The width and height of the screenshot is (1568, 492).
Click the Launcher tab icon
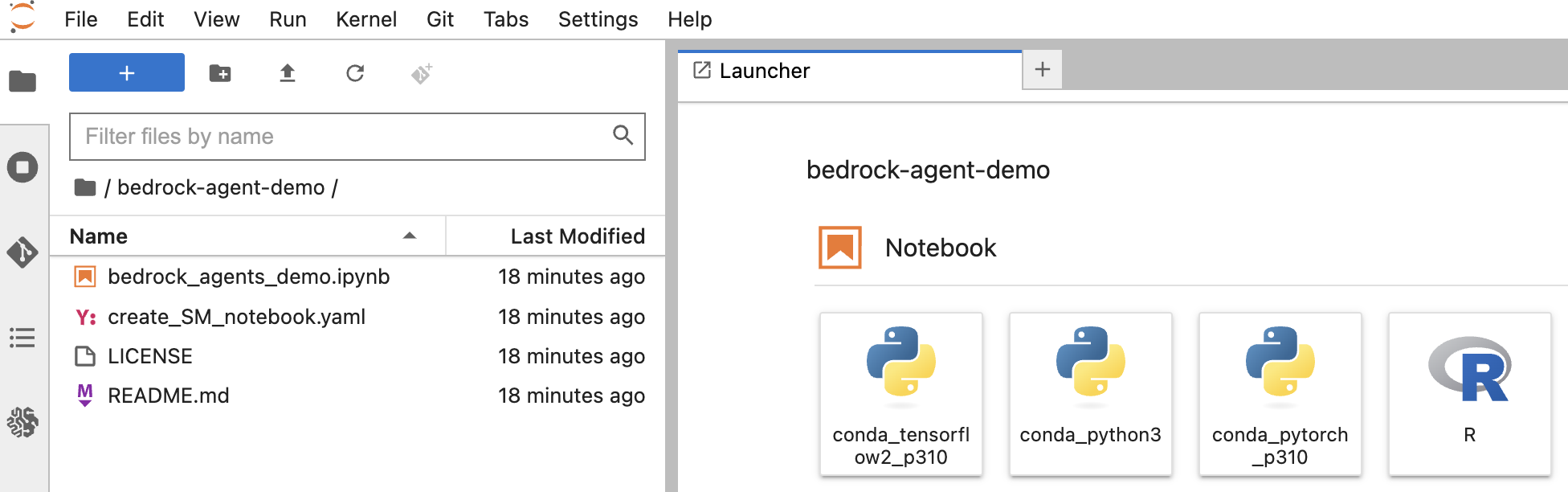point(702,70)
